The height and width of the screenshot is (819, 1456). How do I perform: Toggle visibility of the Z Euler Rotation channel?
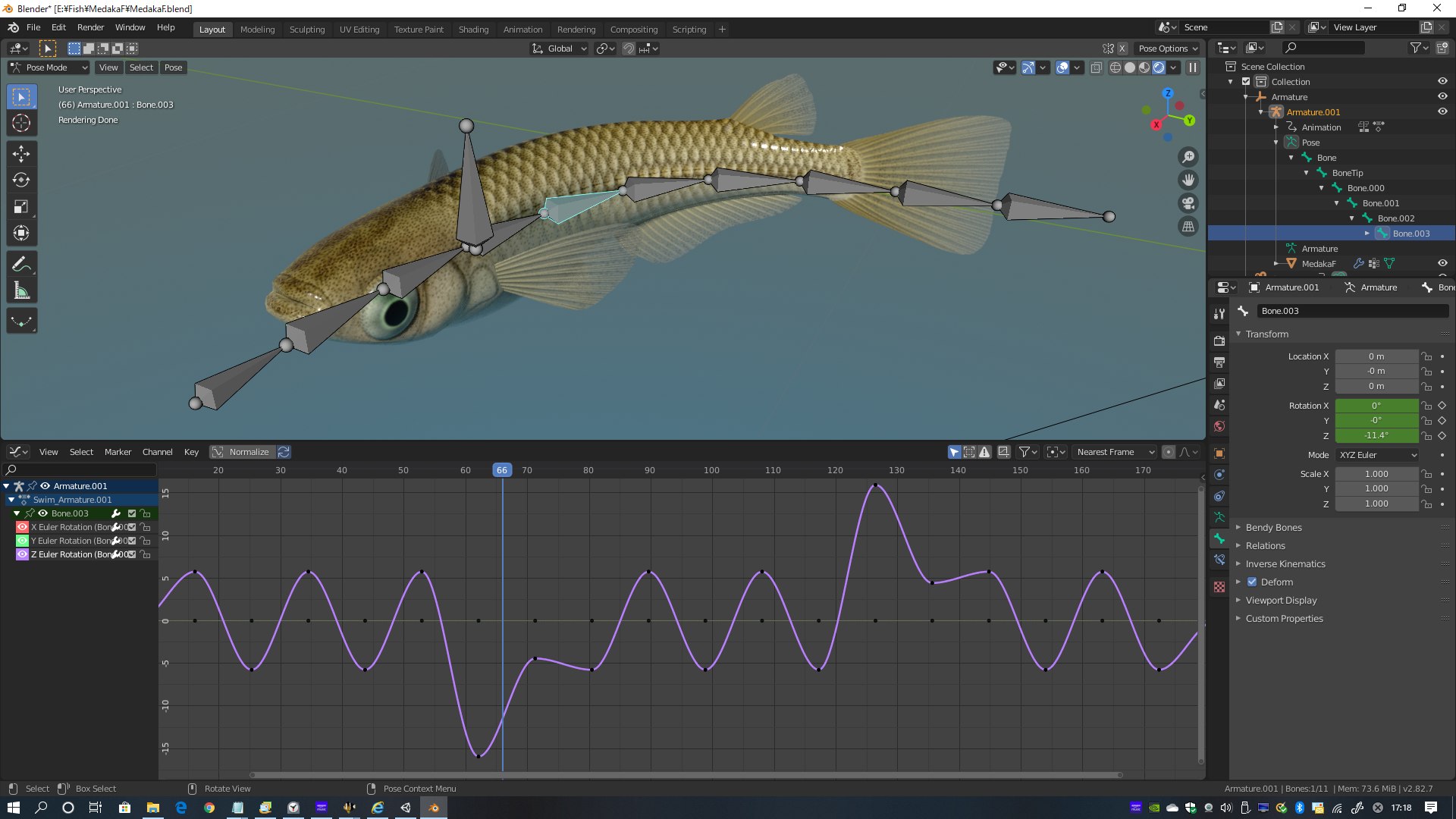pyautogui.click(x=22, y=554)
